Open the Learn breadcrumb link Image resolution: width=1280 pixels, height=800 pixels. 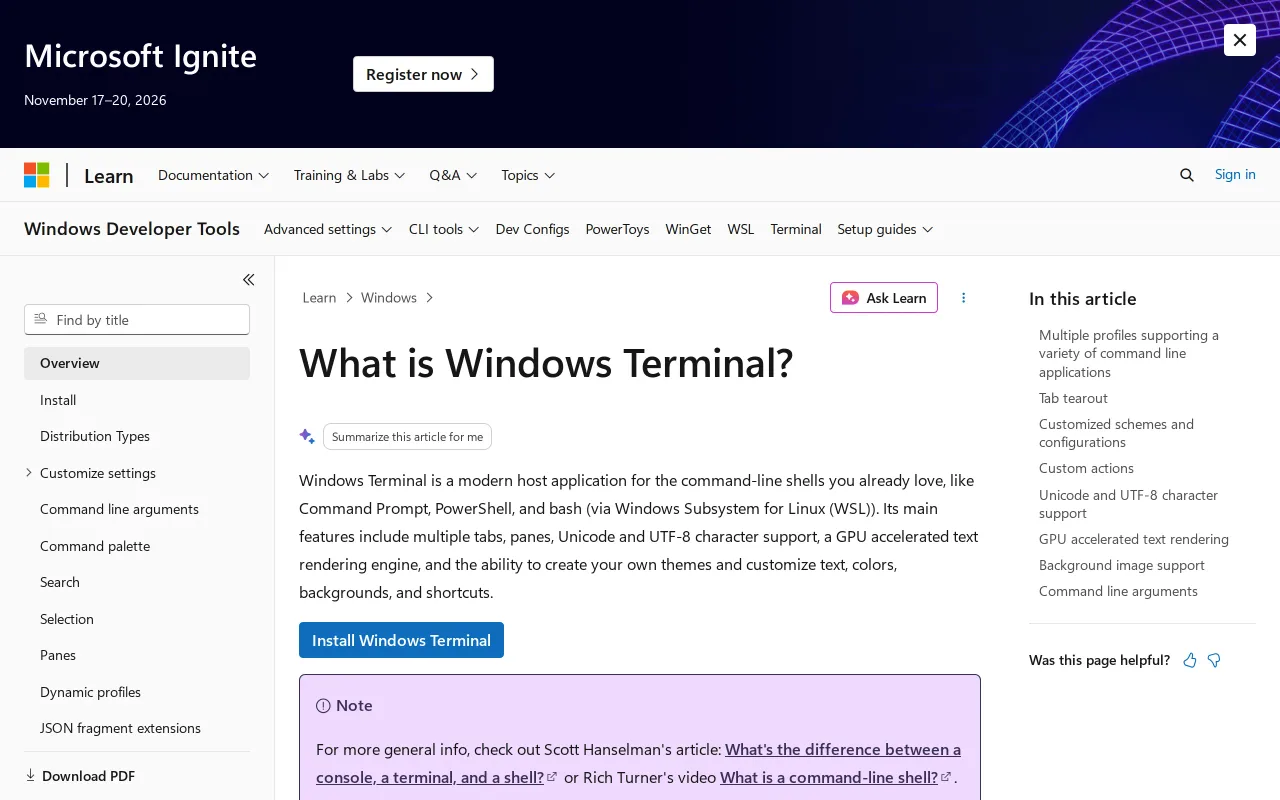pos(319,298)
